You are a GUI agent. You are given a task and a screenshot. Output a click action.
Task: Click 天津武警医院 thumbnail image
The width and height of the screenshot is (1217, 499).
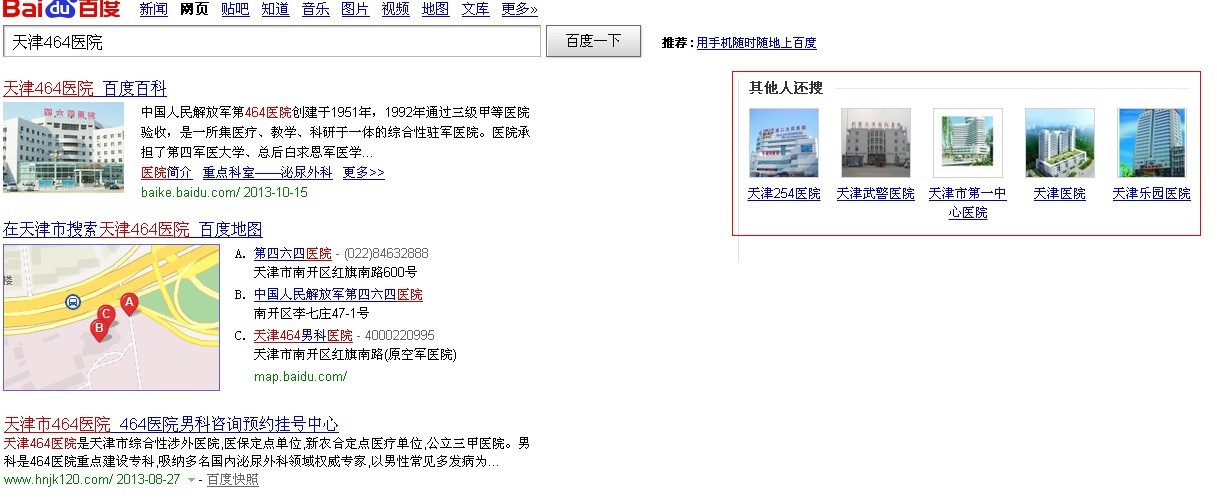pyautogui.click(x=876, y=143)
